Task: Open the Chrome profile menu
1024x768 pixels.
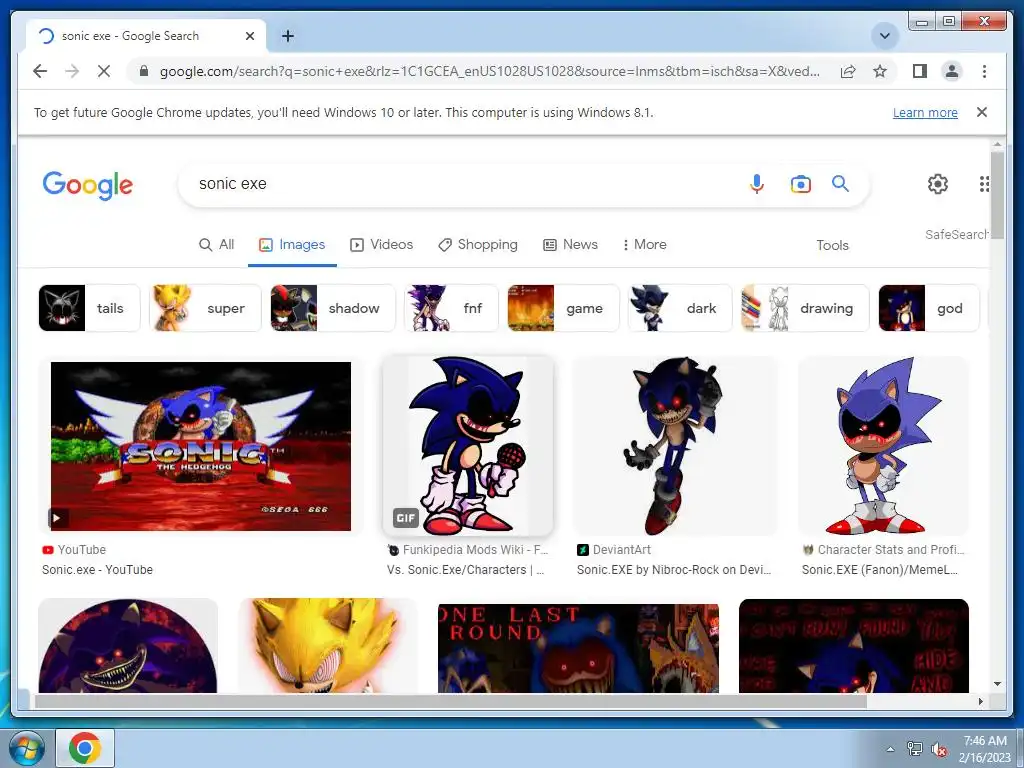Action: click(952, 71)
